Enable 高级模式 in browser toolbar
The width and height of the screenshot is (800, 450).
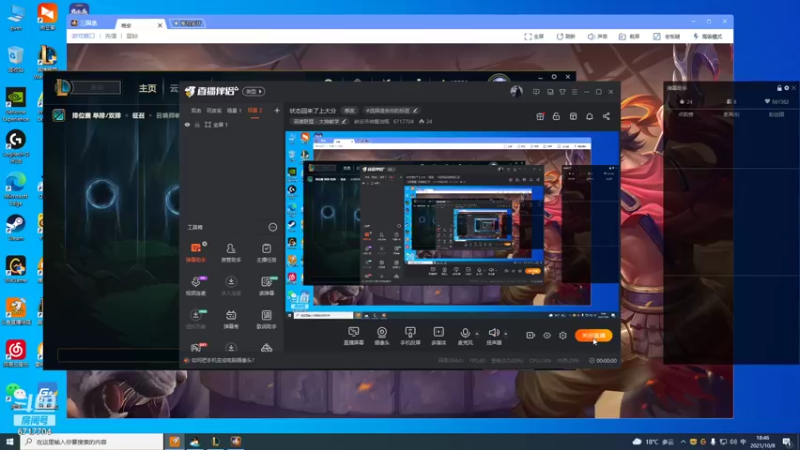(x=708, y=36)
